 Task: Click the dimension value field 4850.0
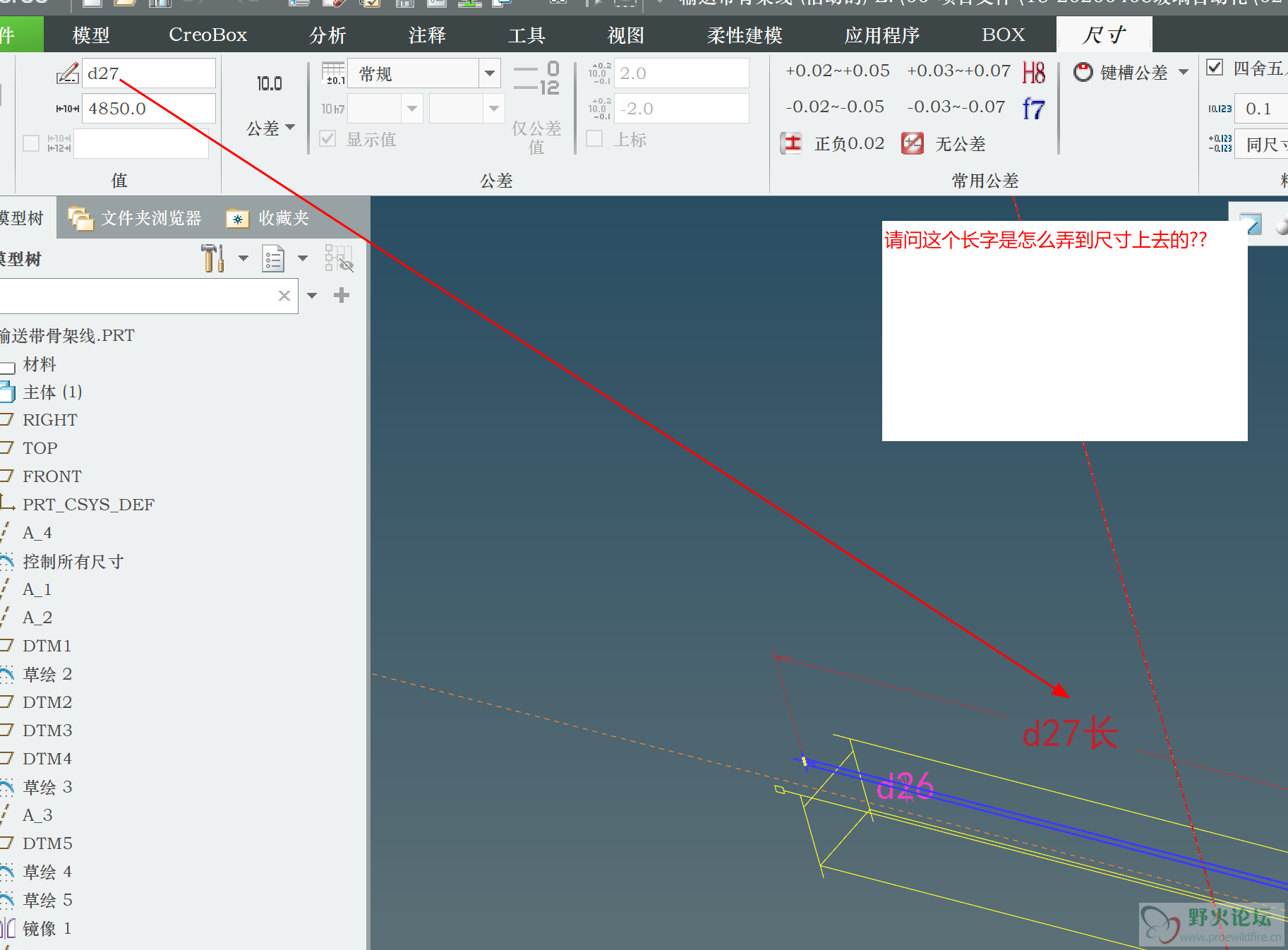tap(149, 109)
